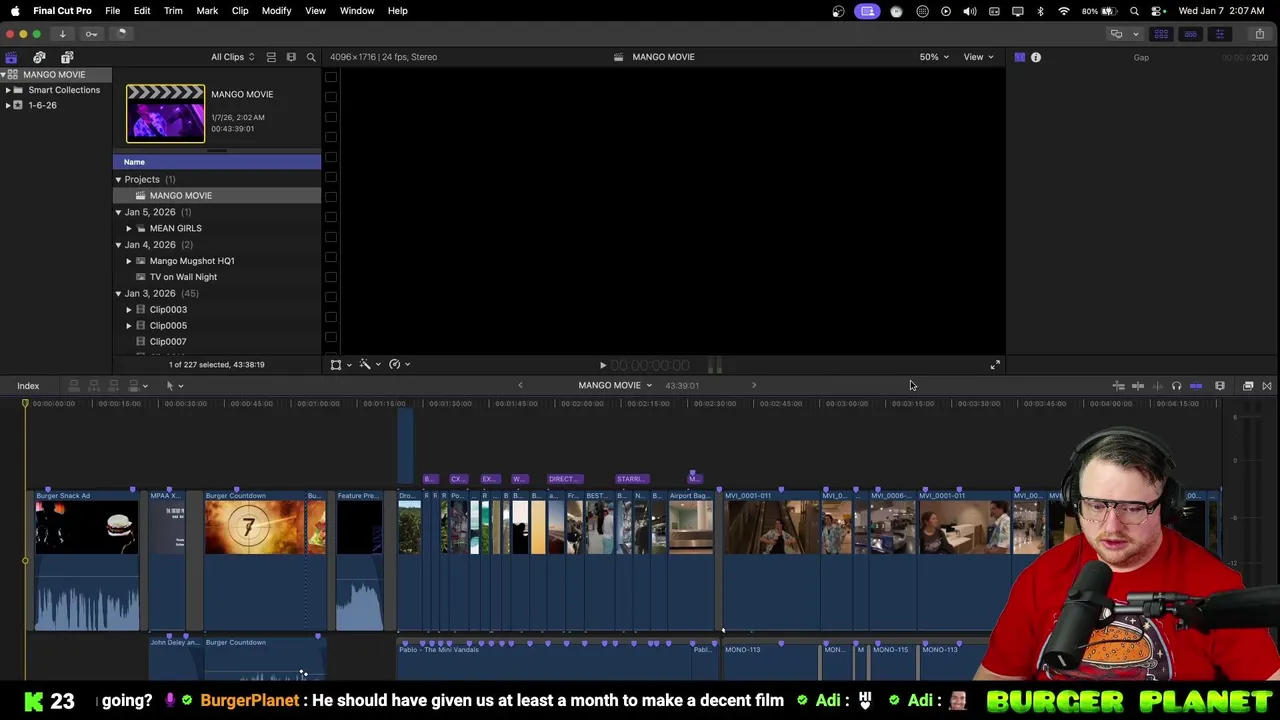
Task: Open the Trim menu
Action: [x=173, y=11]
